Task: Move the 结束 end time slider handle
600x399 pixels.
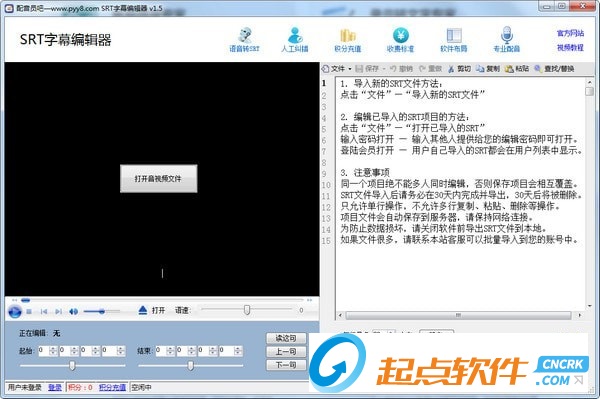Action: pos(190,366)
